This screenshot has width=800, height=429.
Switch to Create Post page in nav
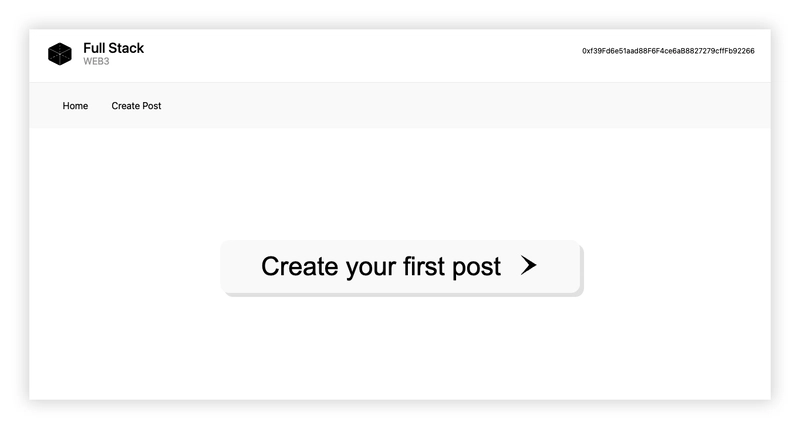click(136, 106)
